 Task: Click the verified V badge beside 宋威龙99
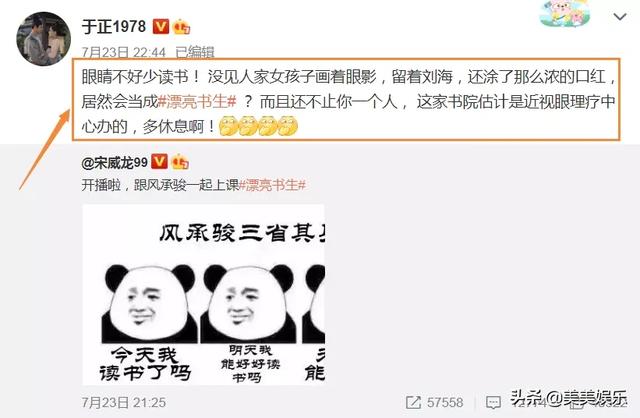point(159,162)
